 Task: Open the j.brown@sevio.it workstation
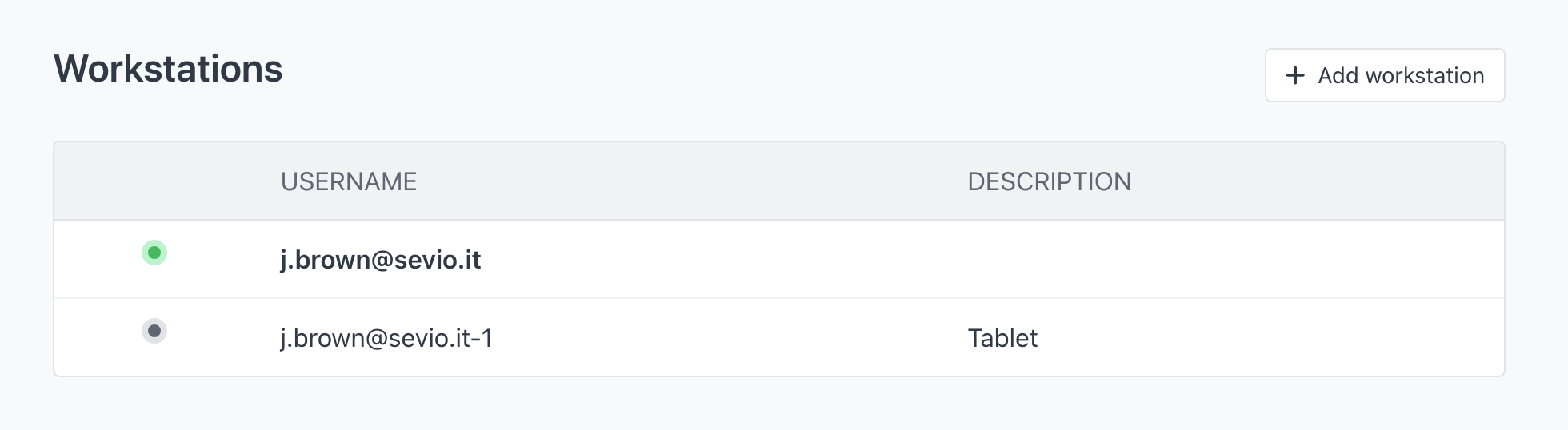tap(381, 260)
